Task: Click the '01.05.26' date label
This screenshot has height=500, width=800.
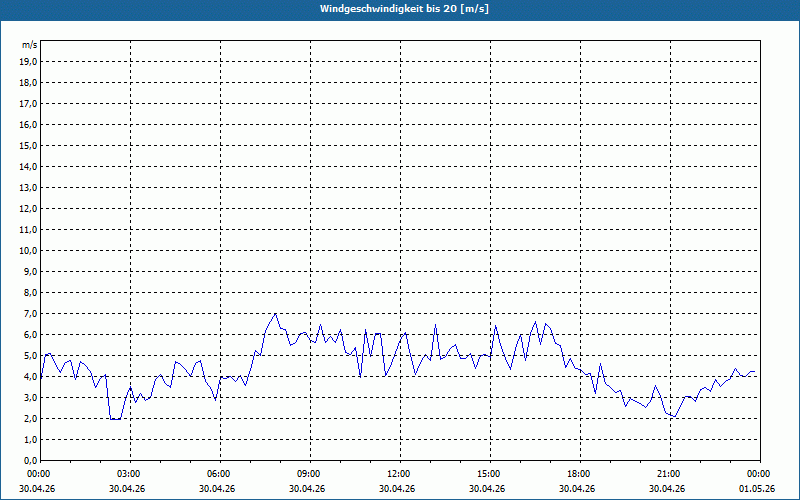Action: coord(757,489)
